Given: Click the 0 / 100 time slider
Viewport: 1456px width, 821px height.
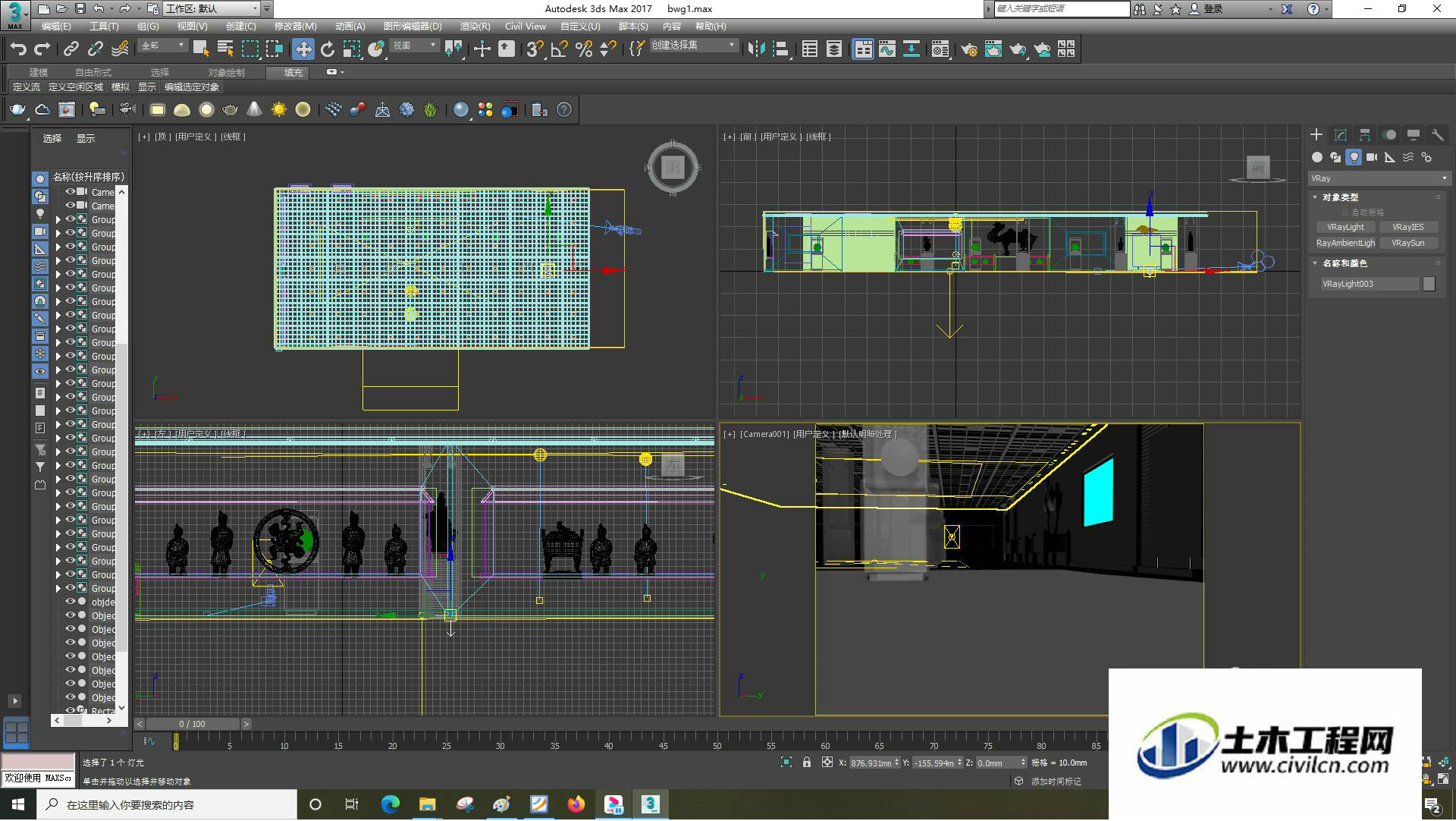Looking at the screenshot, I should pos(193,725).
